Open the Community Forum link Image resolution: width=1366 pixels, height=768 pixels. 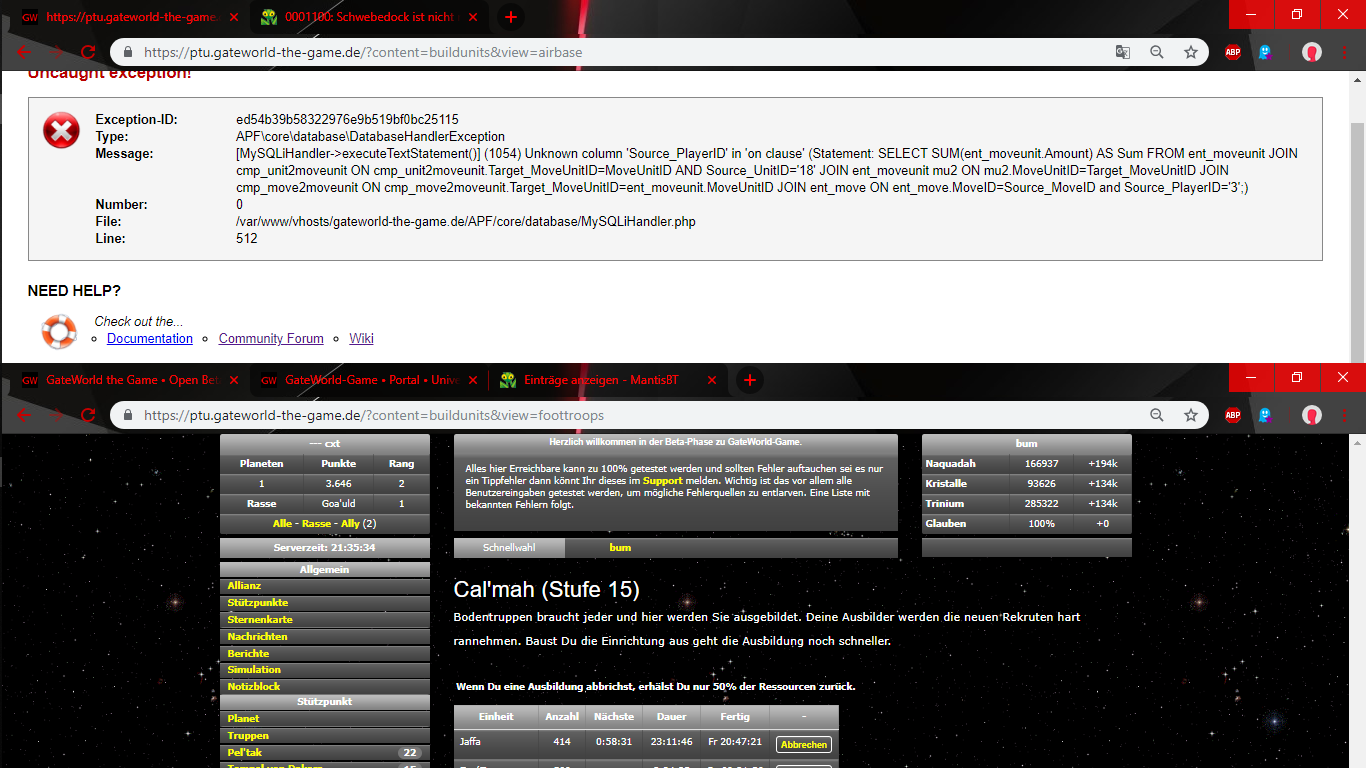point(271,339)
